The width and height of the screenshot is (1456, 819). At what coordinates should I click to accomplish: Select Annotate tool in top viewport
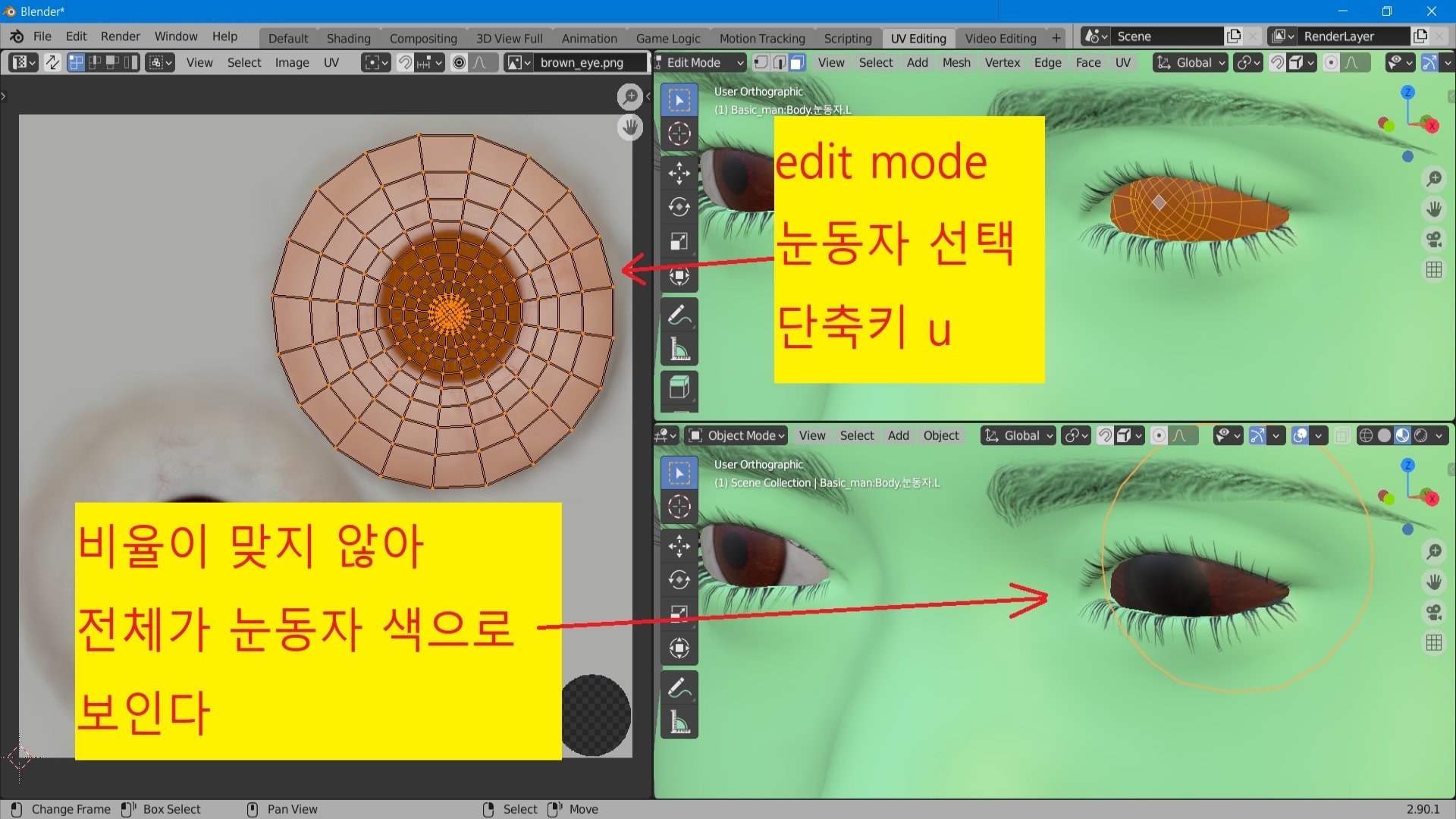679,315
